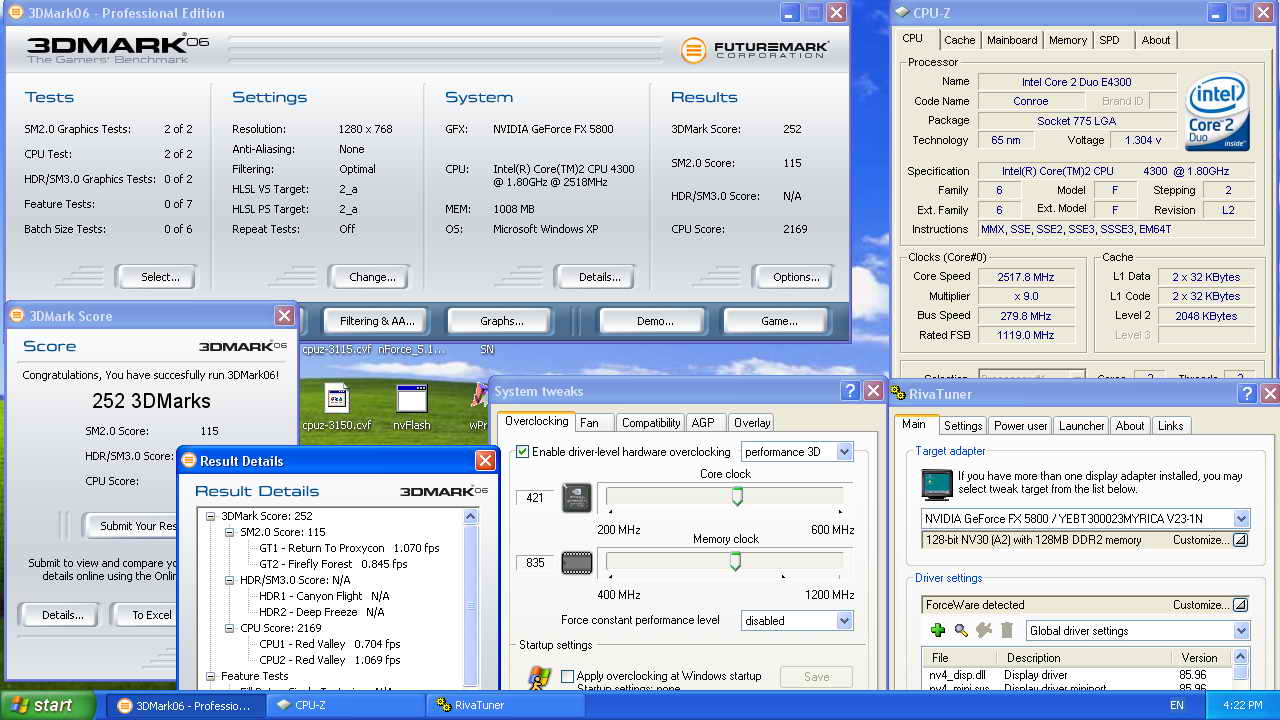Screen dimensions: 1280x720
Task: Click the monitor icon under Target adapter
Action: point(936,485)
